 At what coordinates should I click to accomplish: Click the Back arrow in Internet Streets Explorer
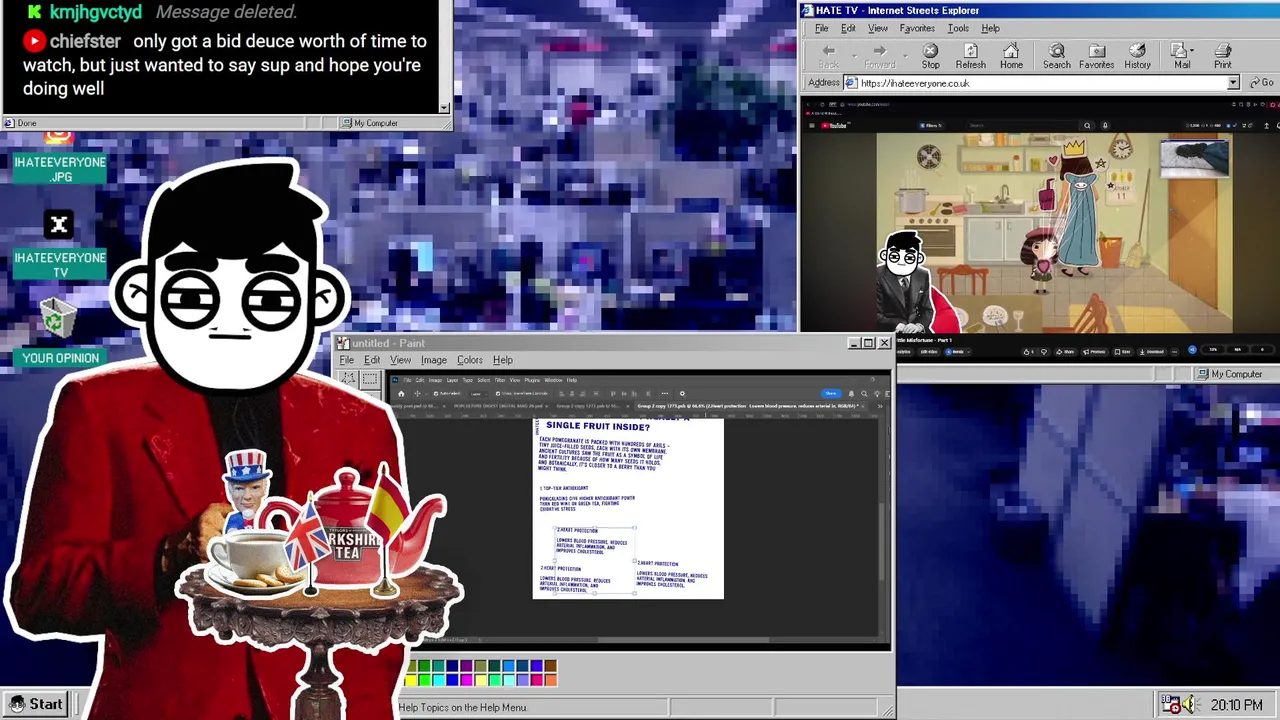(x=828, y=51)
